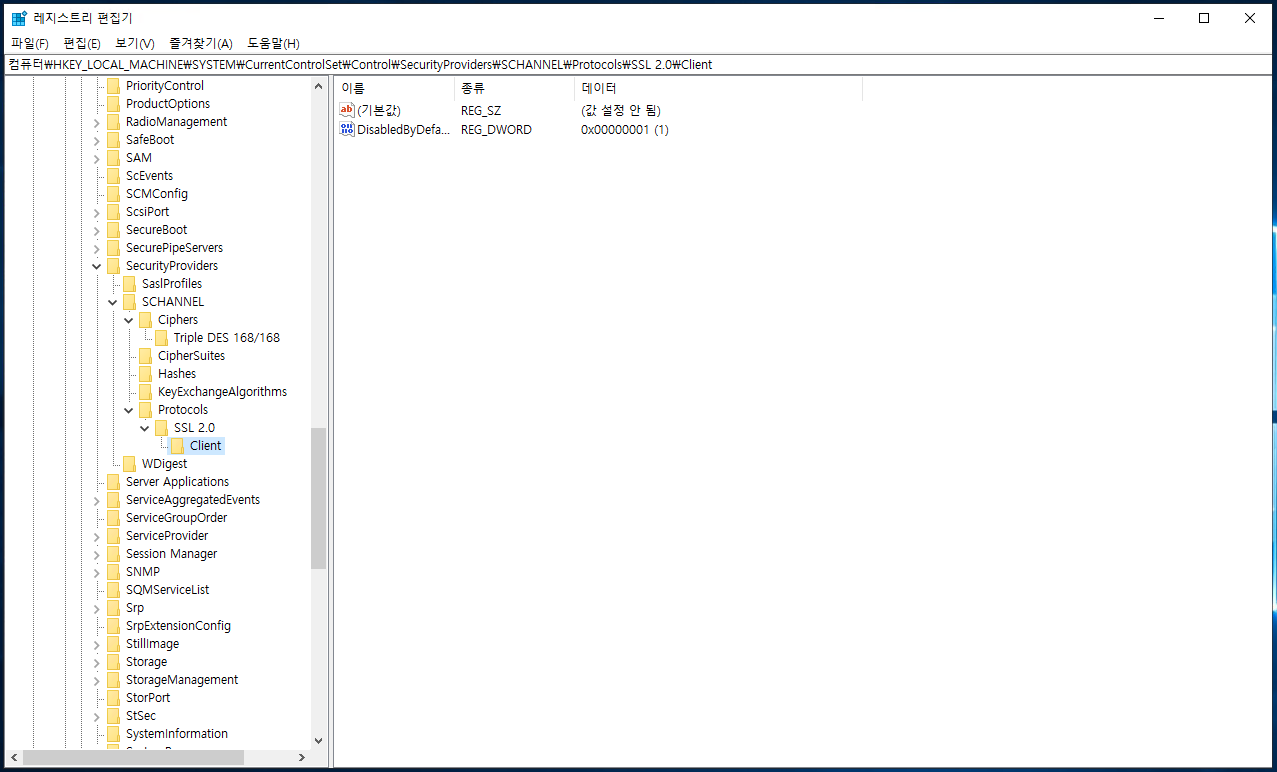Click the SecureBoot folder icon
The height and width of the screenshot is (772, 1277).
tap(113, 230)
